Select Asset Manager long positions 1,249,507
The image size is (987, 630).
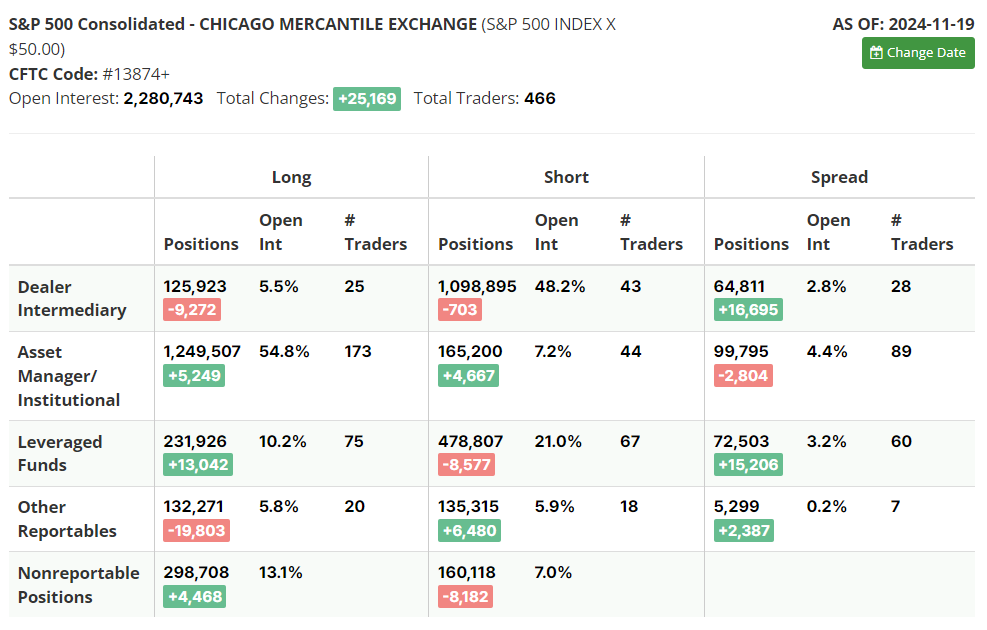202,352
